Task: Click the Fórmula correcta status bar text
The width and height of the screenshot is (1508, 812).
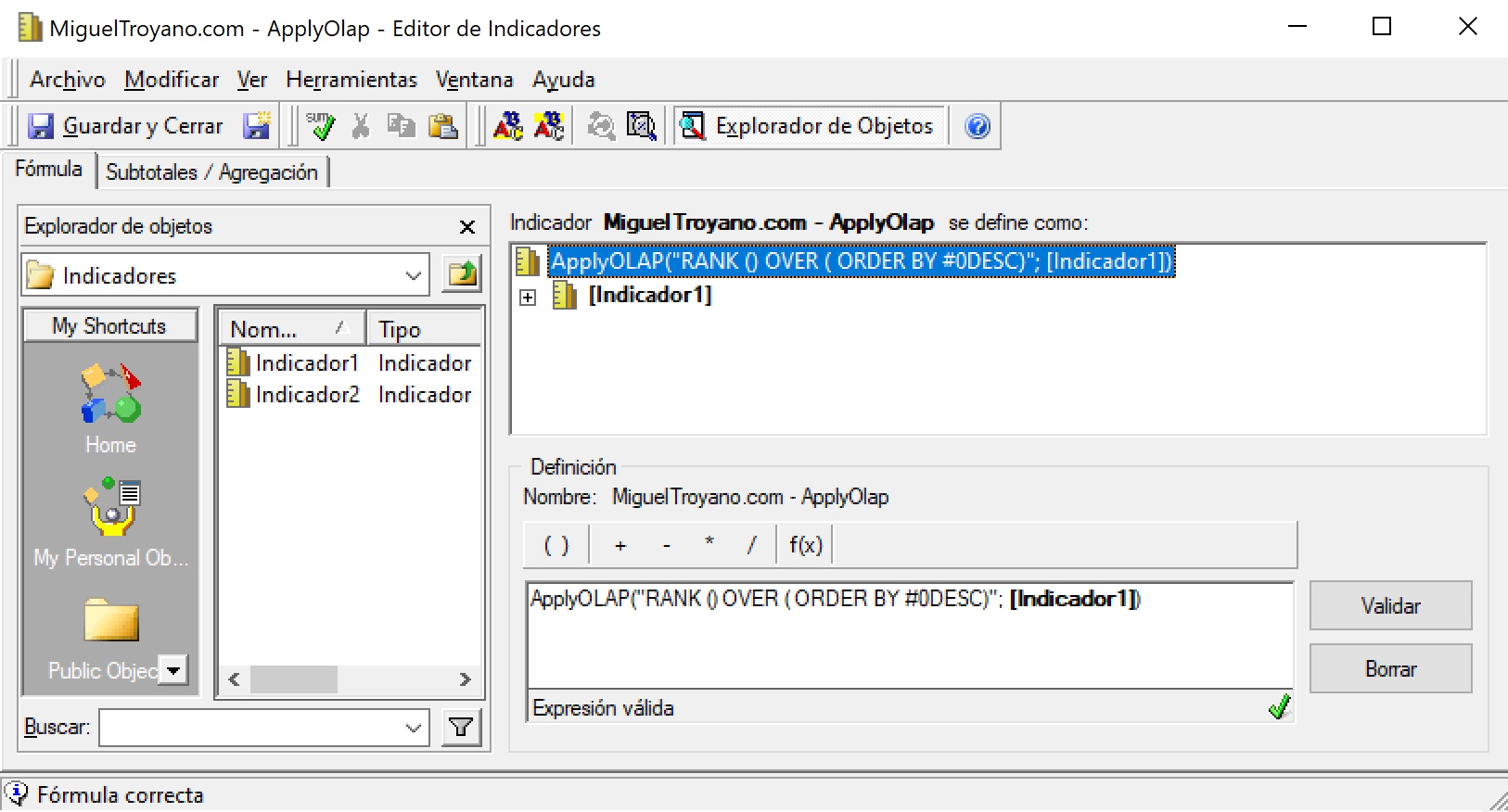Action: (x=121, y=795)
